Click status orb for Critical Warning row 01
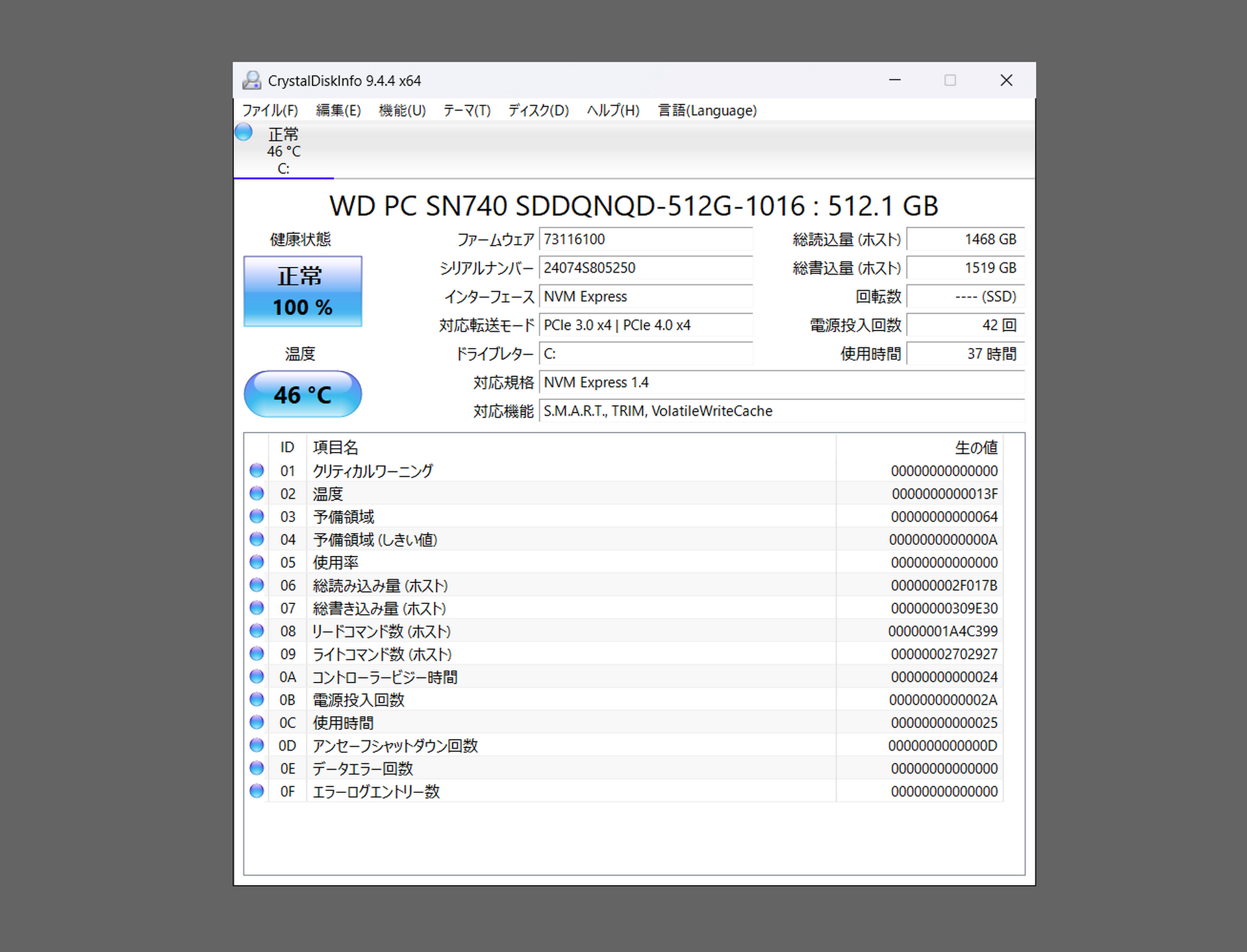This screenshot has height=952, width=1247. 257,470
